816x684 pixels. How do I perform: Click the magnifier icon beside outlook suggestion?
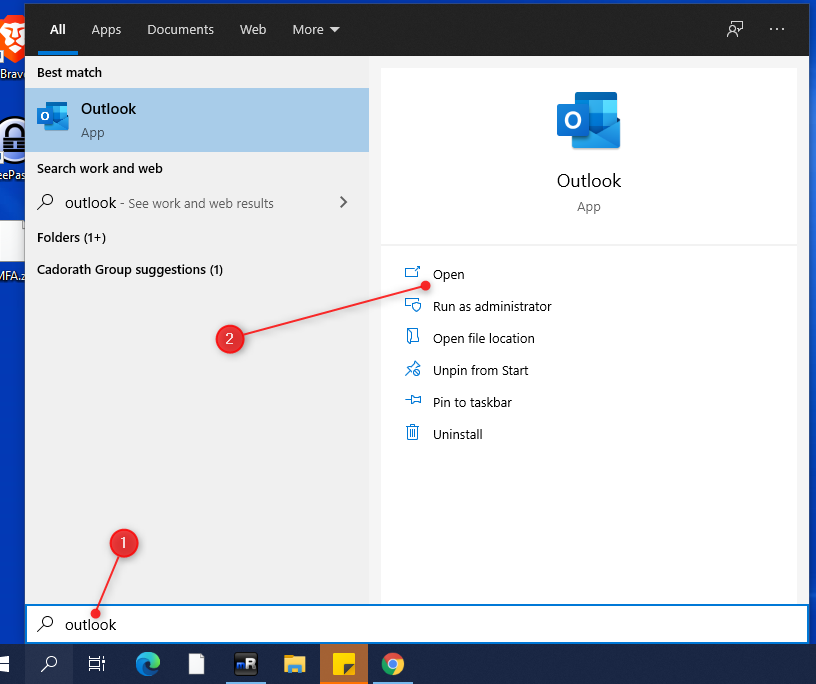[x=46, y=202]
